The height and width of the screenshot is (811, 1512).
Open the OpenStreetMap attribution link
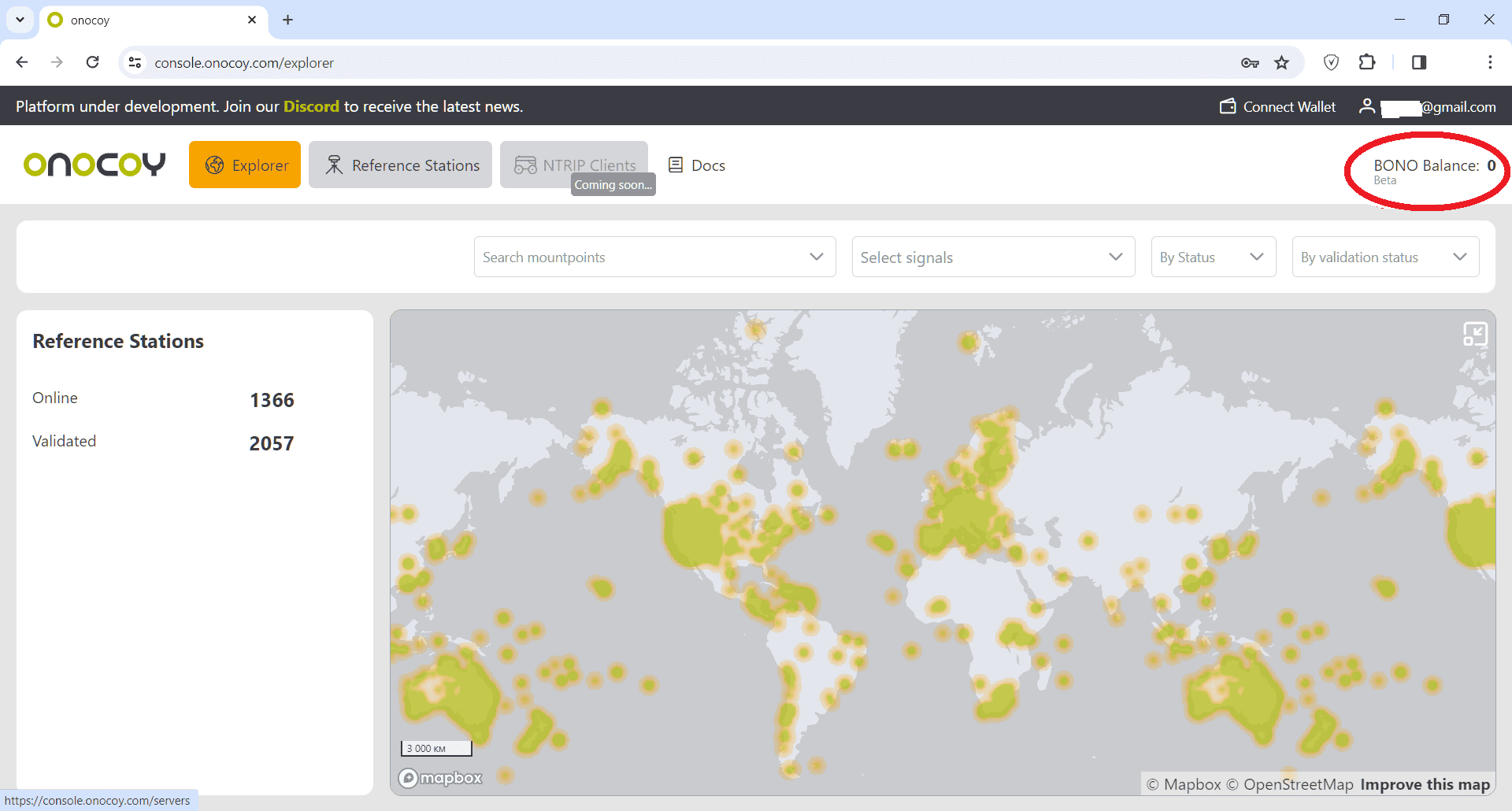[1290, 784]
